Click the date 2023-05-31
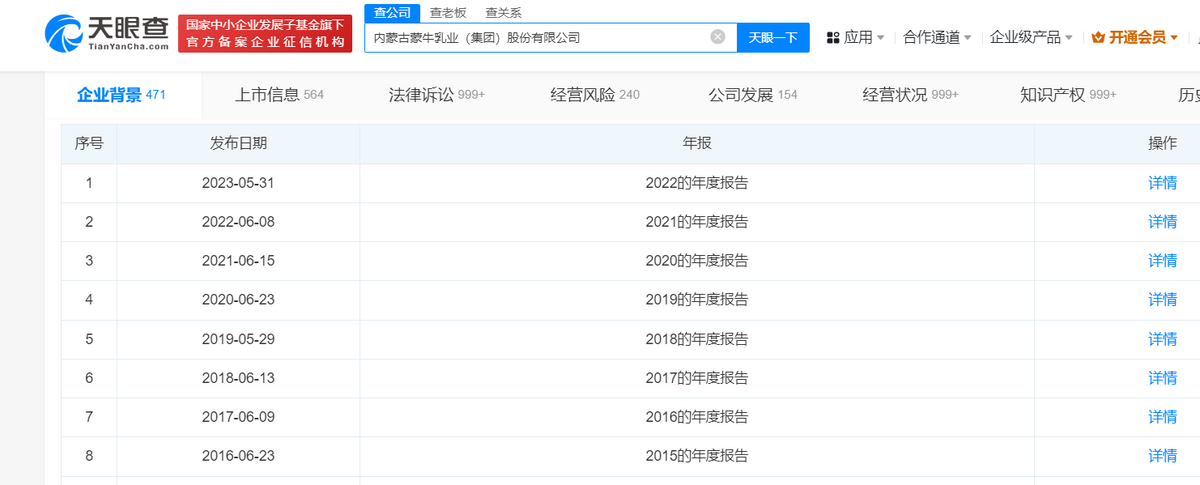1200x485 pixels. tap(238, 183)
